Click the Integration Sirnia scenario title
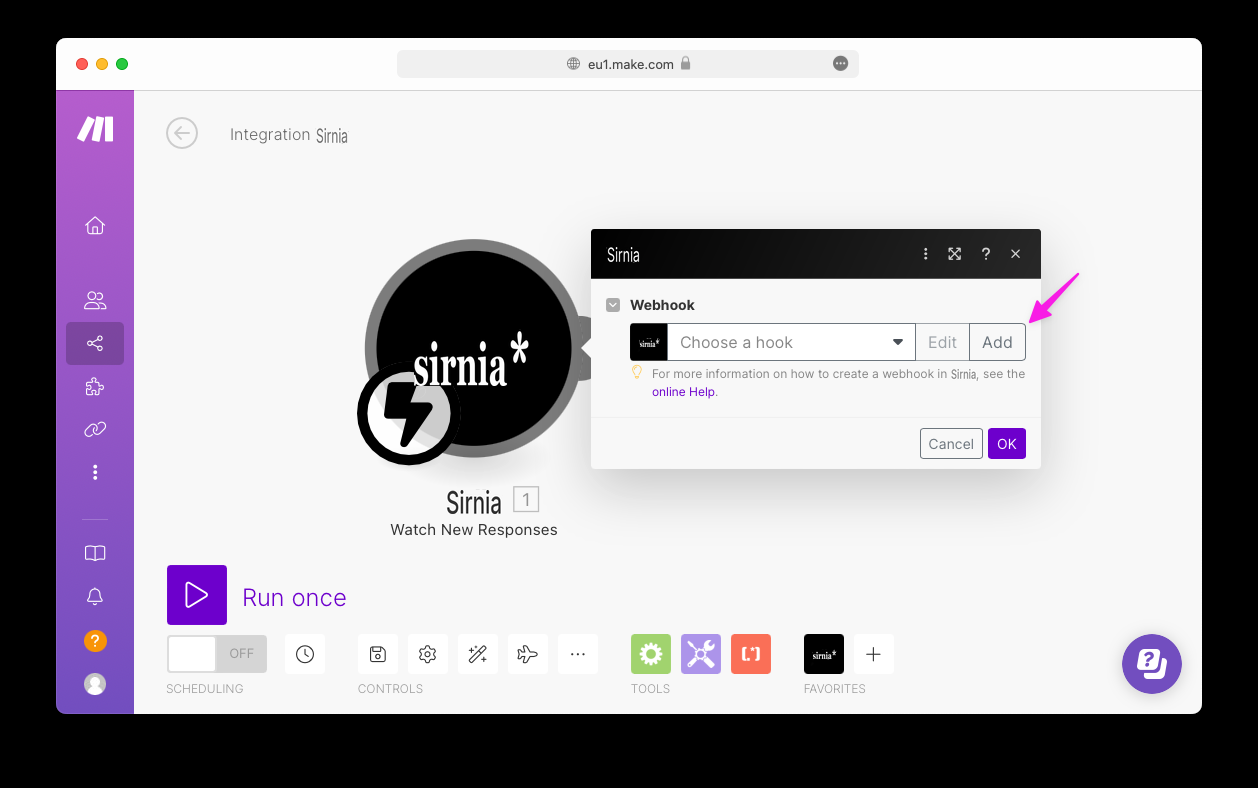This screenshot has height=788, width=1258. (x=289, y=135)
